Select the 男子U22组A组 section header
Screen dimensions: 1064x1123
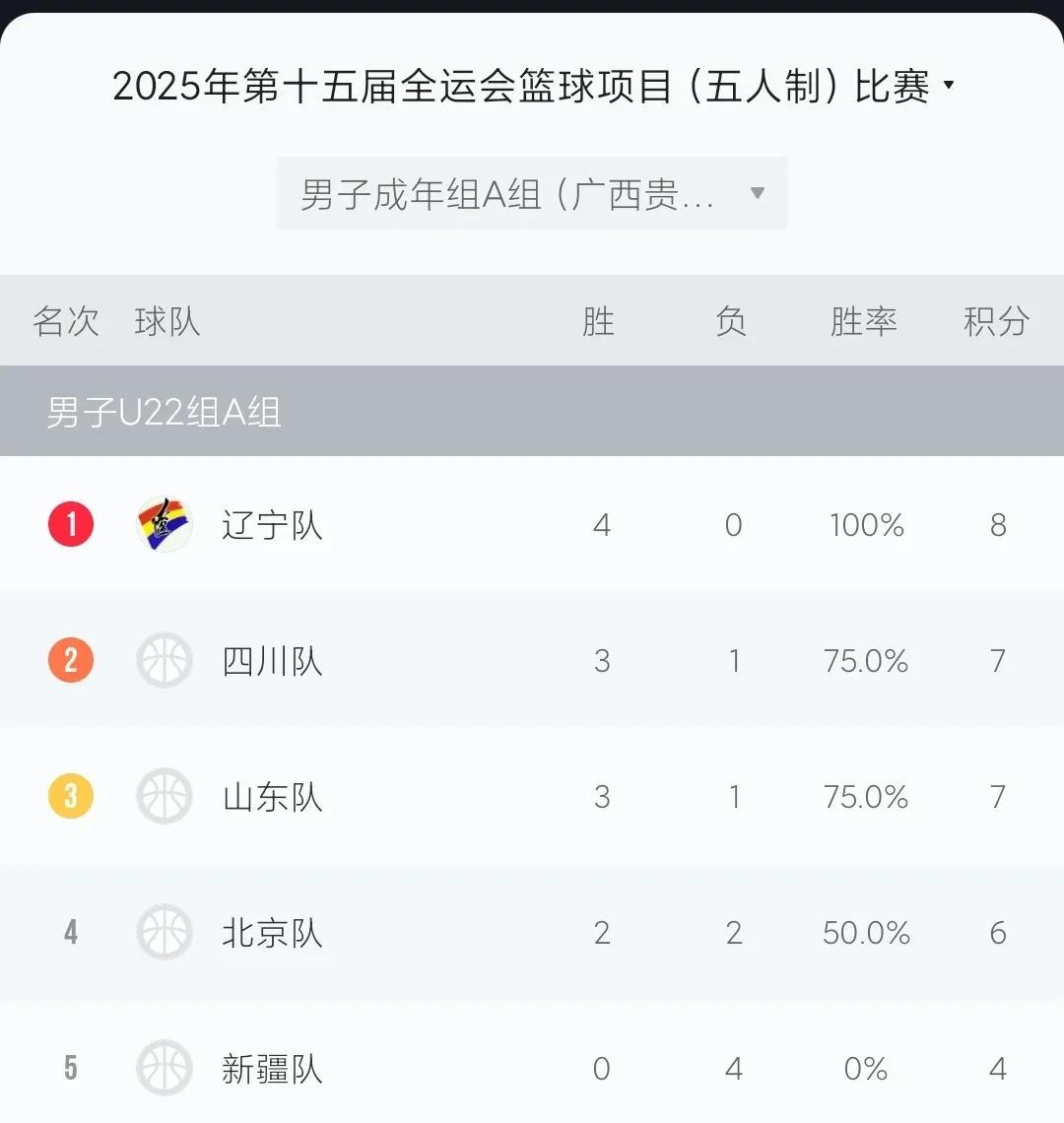click(532, 411)
